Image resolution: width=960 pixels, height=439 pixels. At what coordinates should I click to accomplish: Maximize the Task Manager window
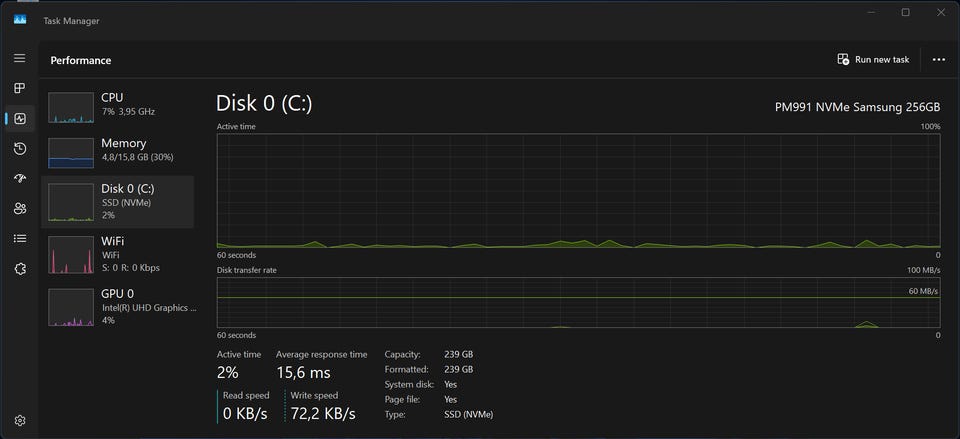905,13
